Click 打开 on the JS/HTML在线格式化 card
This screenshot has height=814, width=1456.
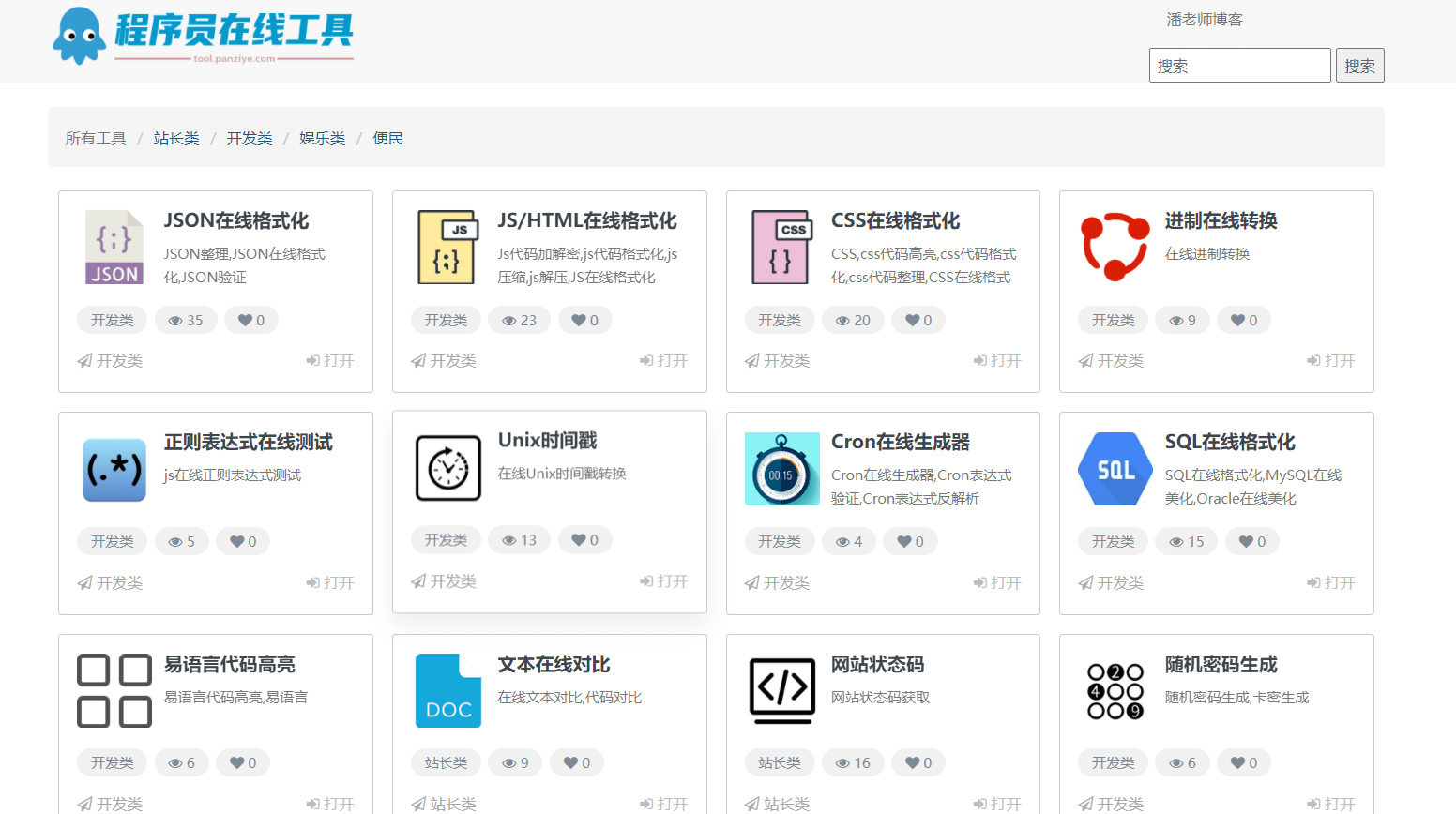(x=664, y=360)
